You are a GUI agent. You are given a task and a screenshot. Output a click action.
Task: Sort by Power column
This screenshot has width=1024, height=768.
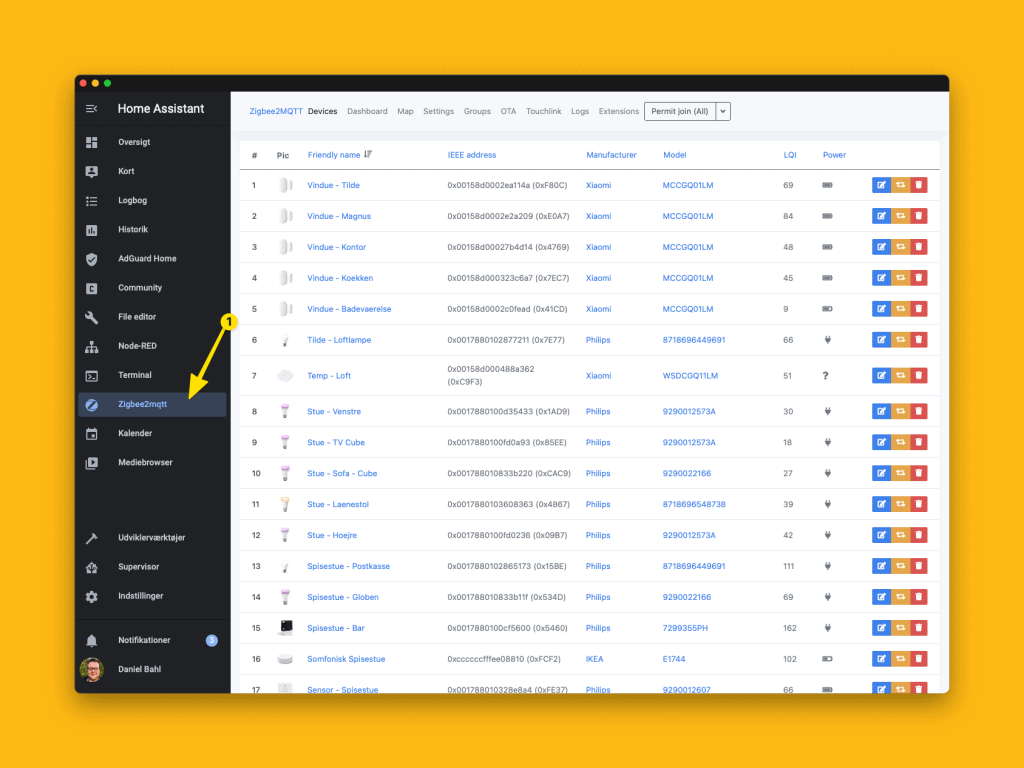point(834,155)
